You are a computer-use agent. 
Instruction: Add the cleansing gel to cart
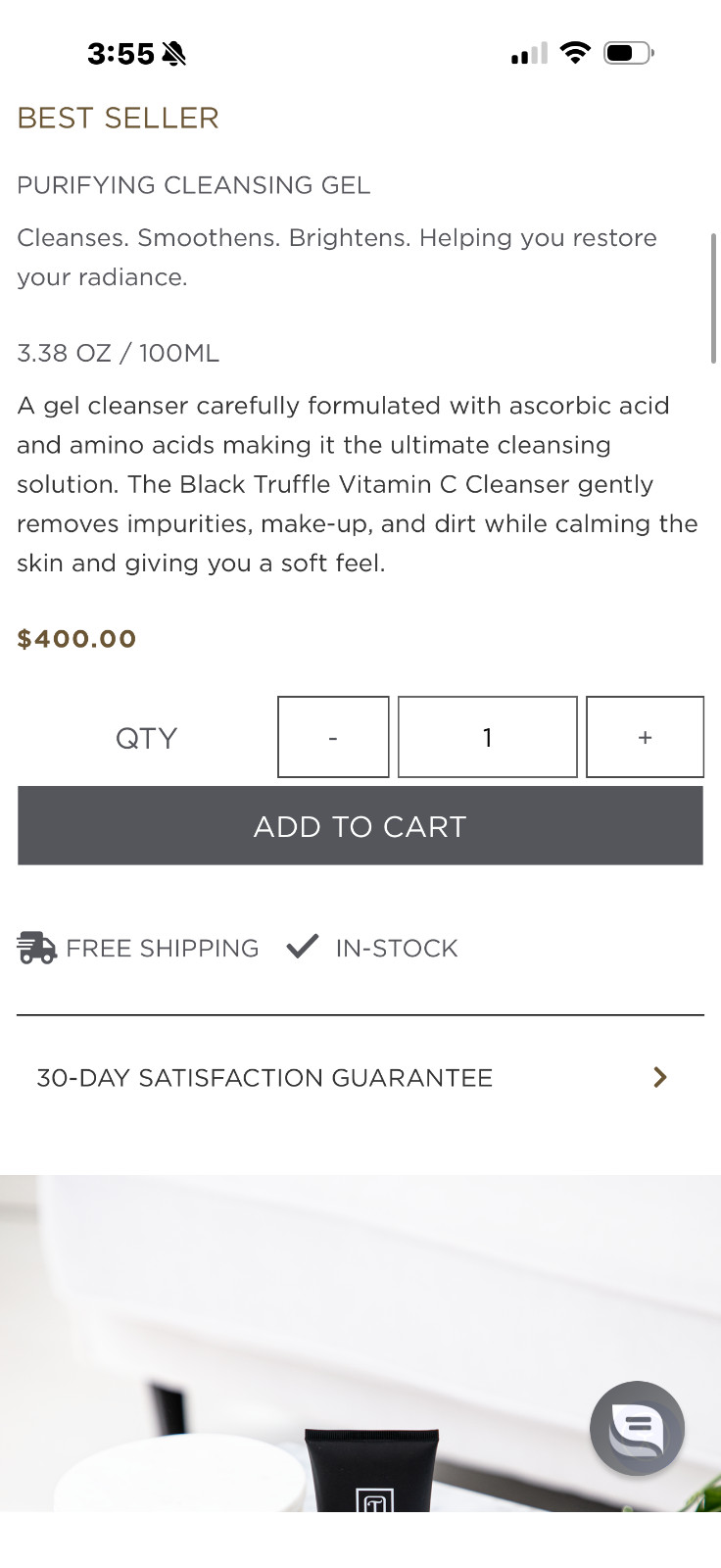[360, 826]
